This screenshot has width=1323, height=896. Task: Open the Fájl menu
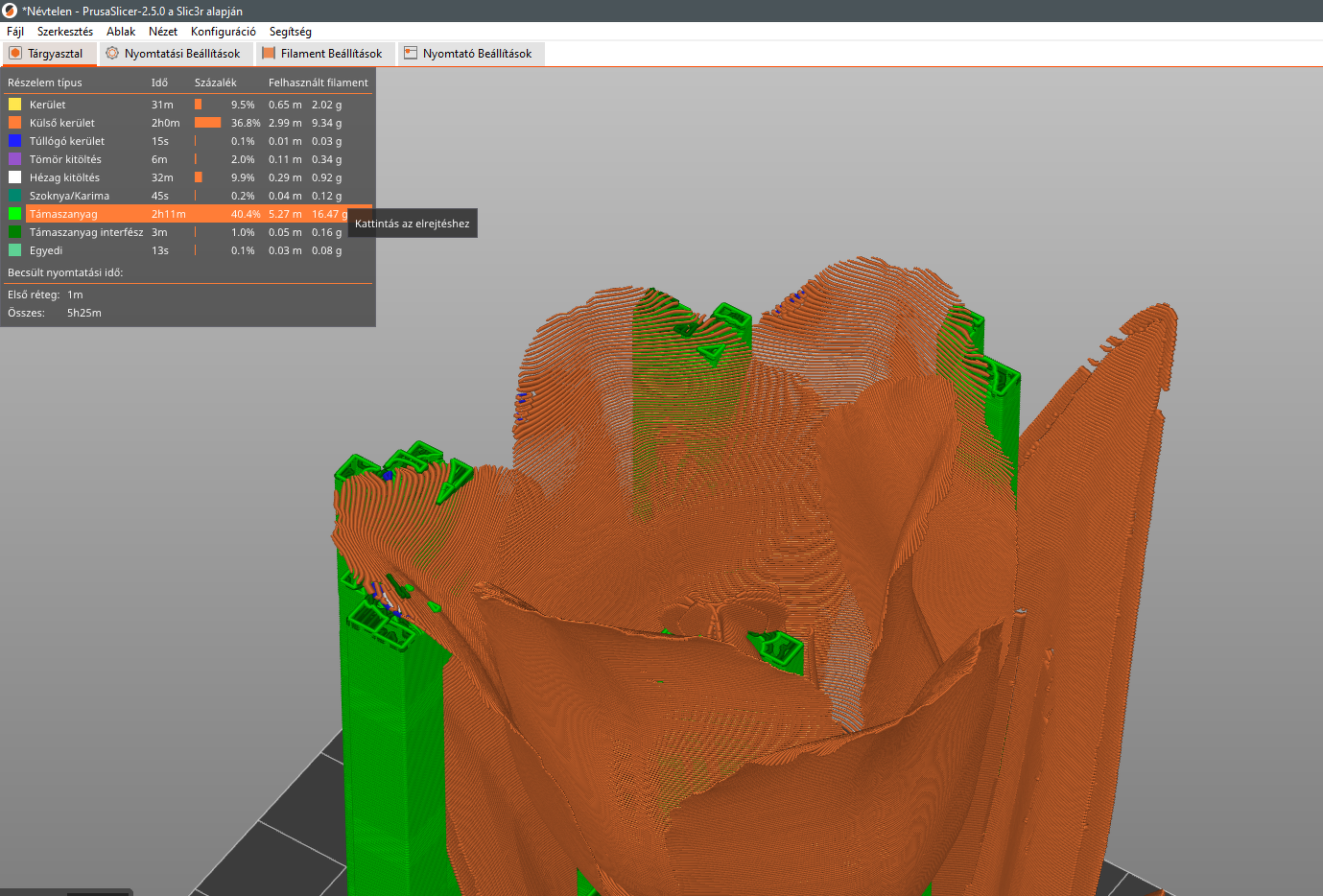(x=15, y=32)
